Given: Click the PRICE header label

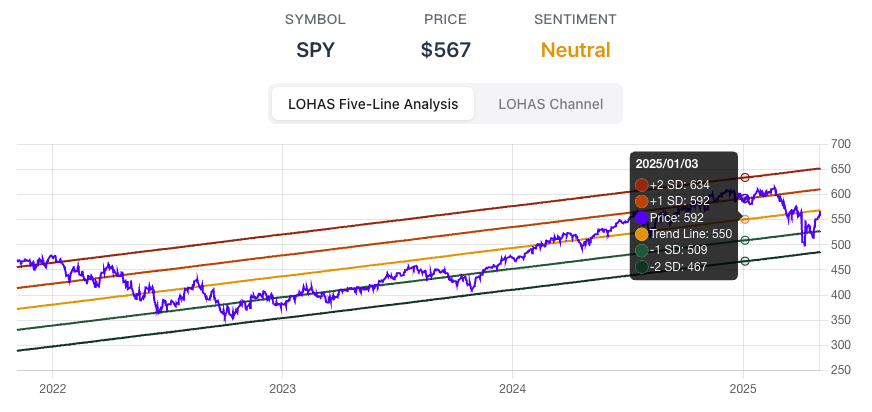Looking at the screenshot, I should coord(445,19).
